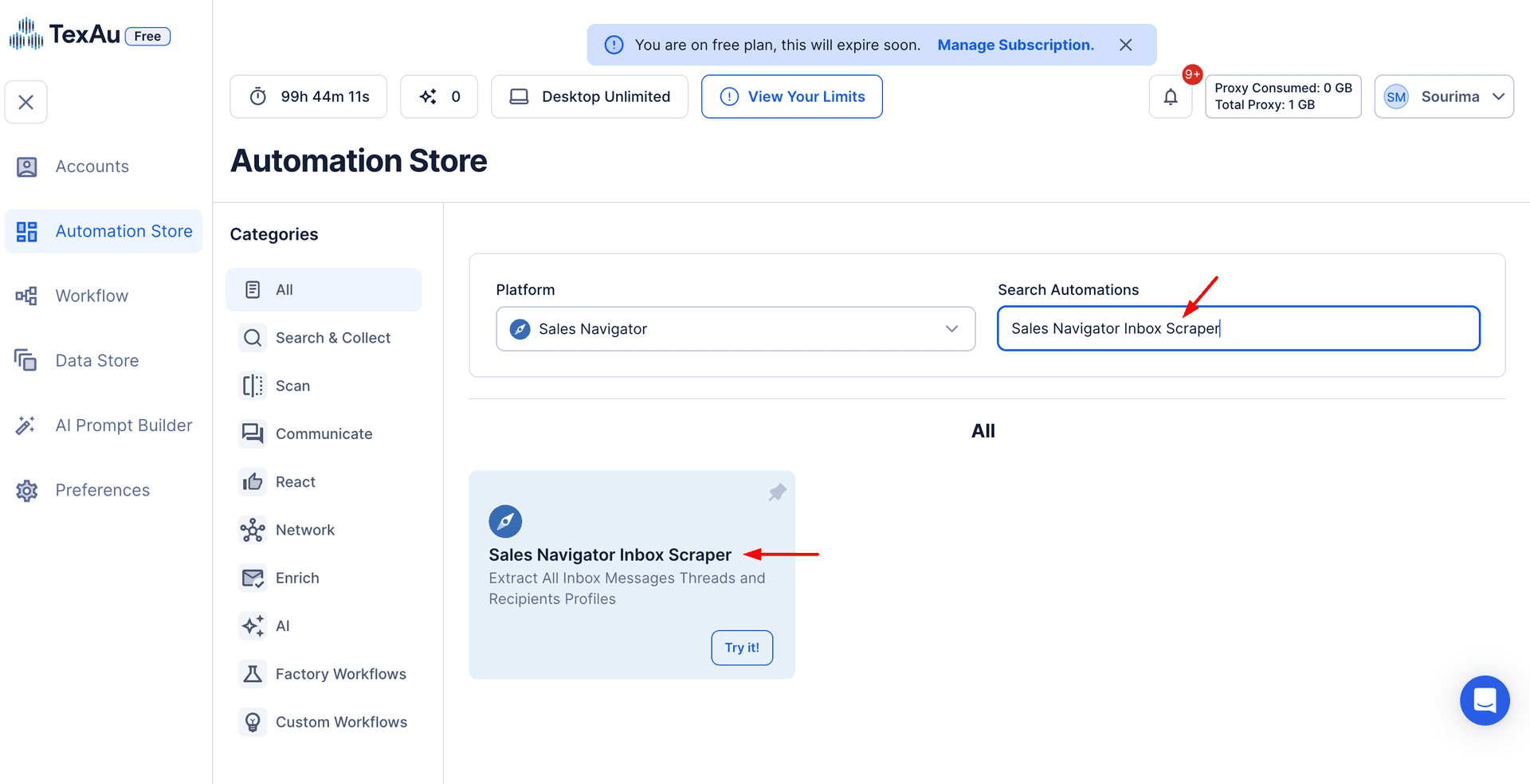Open the Workflow sidebar icon

26,296
